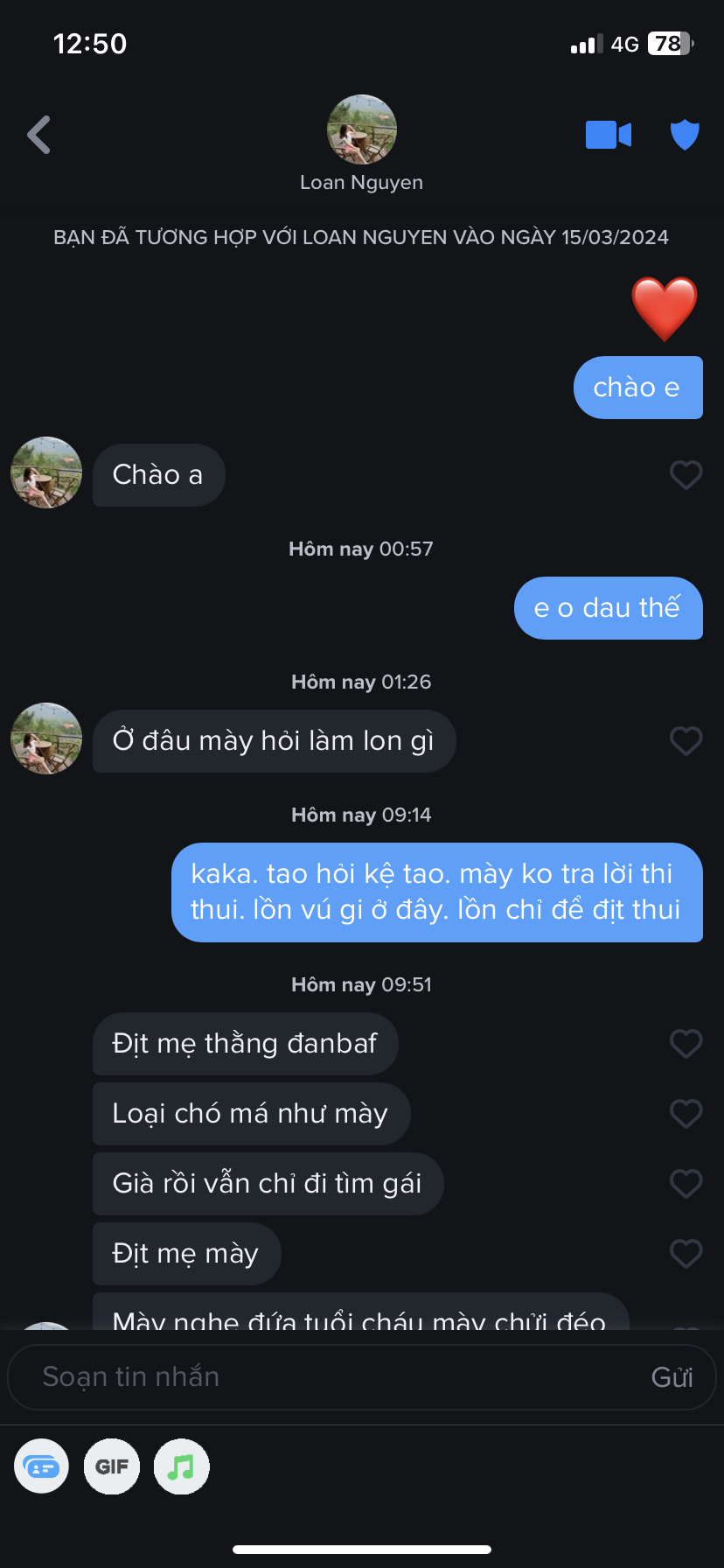Open Loan Nguyen's profile photo in header
Image resolution: width=724 pixels, height=1568 pixels.
coord(361,129)
